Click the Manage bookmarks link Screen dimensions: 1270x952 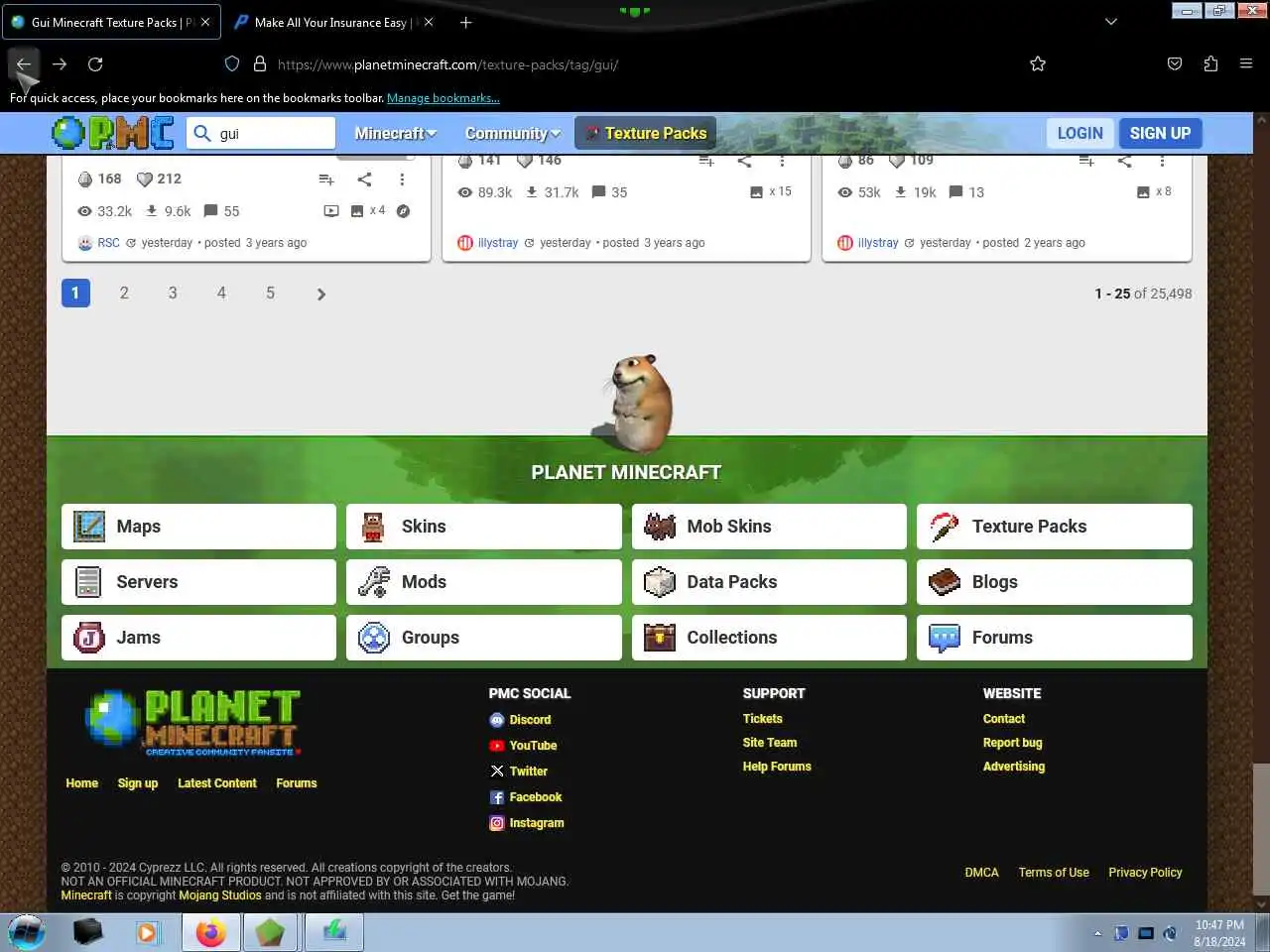point(443,98)
